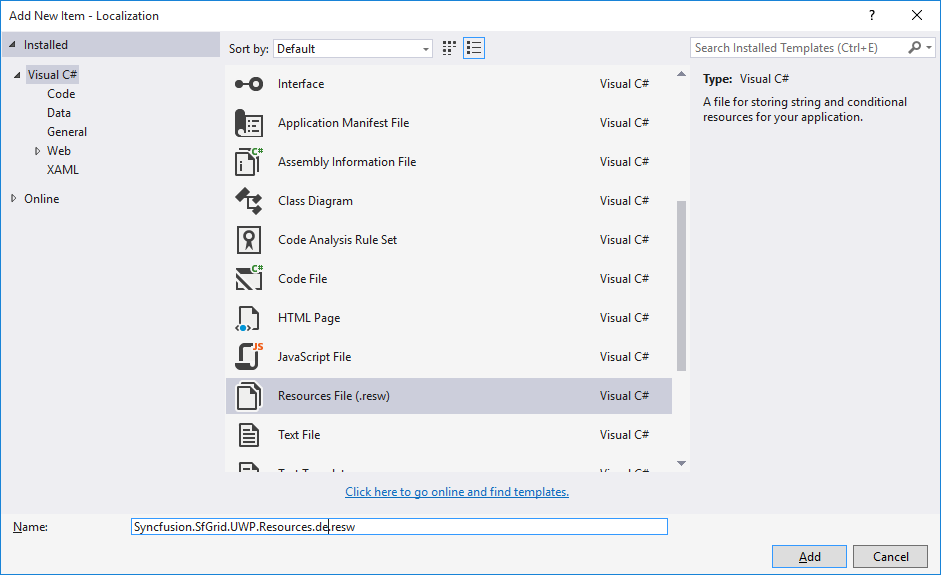Expand the Online section
941x575 pixels.
coord(13,198)
